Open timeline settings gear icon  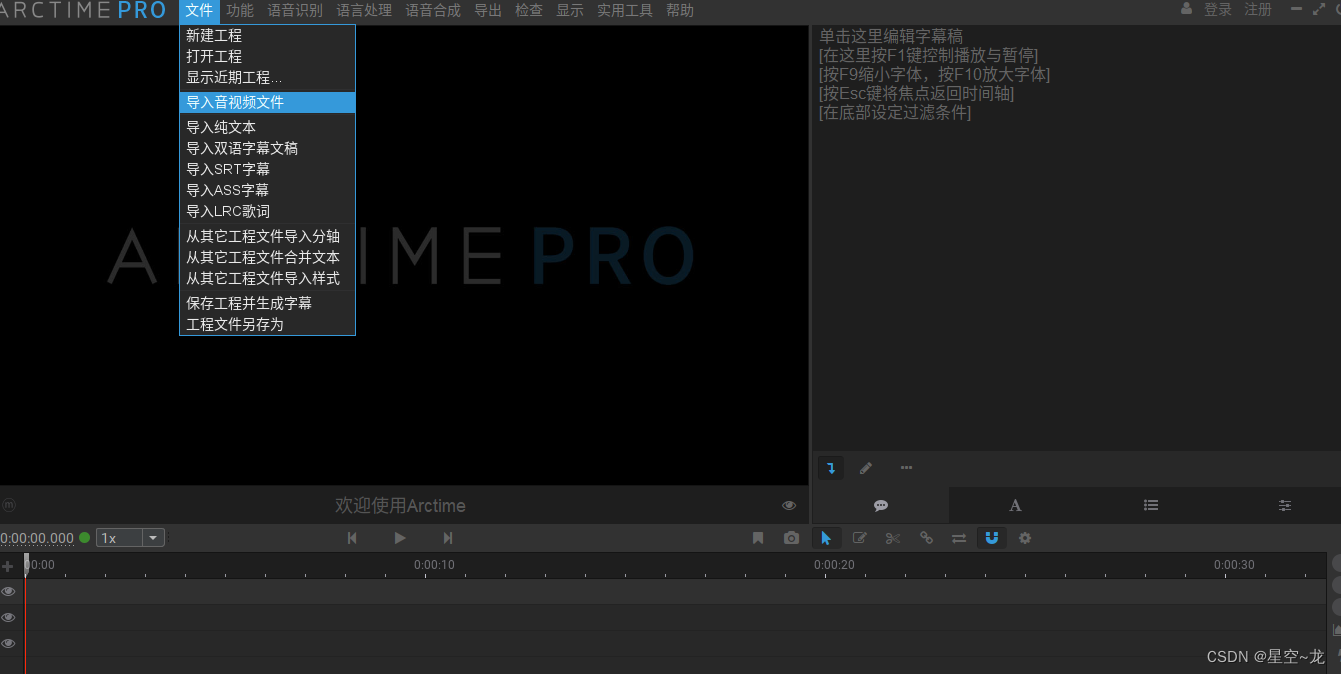point(1025,538)
